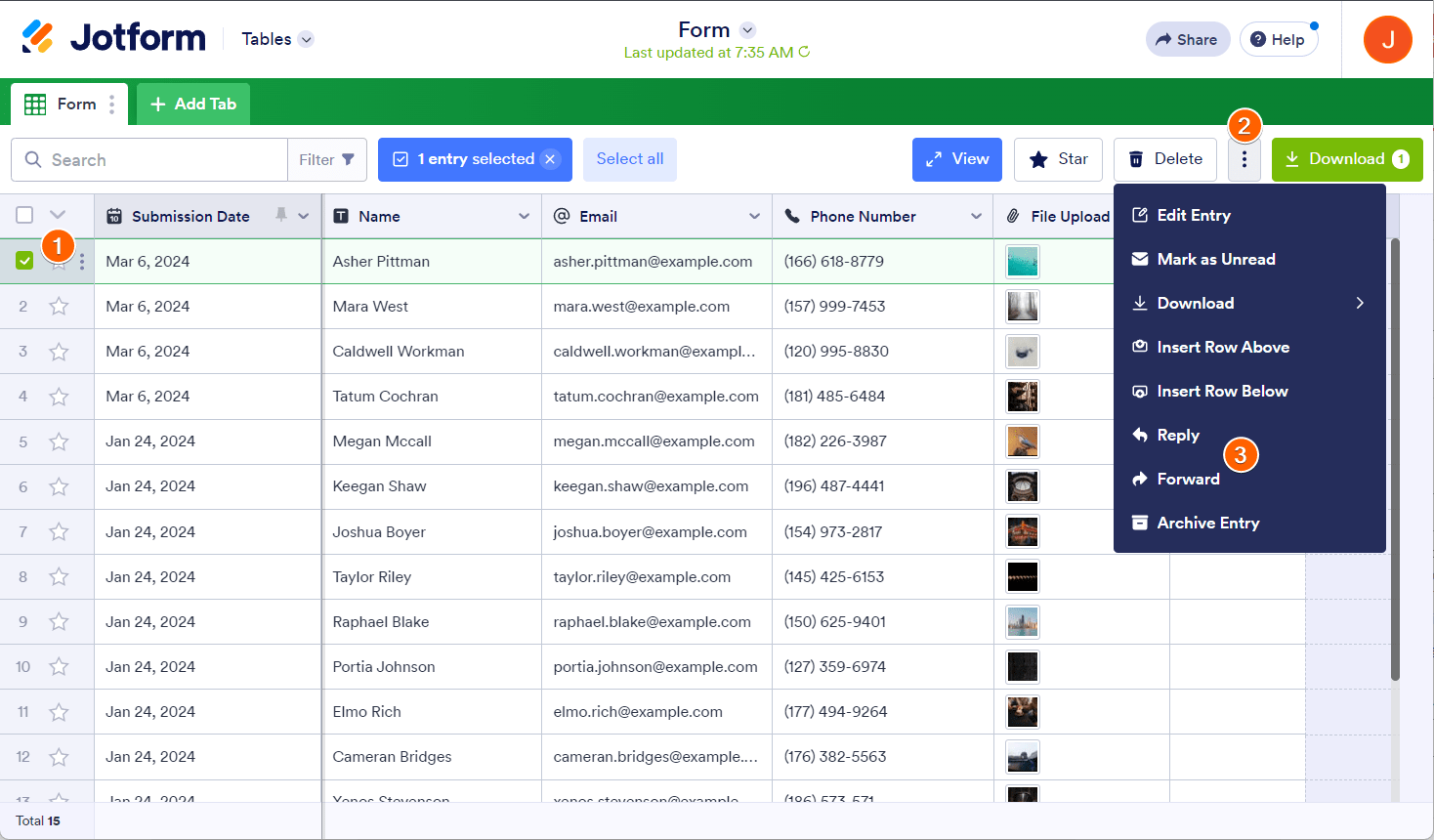
Task: Click the View button
Action: [957, 159]
